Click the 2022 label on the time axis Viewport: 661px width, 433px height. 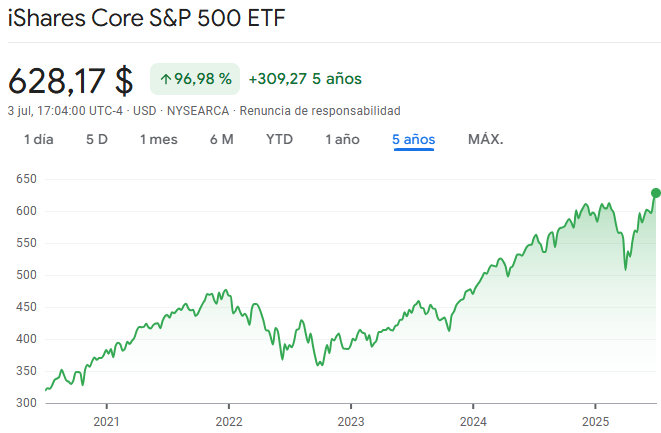coord(229,421)
